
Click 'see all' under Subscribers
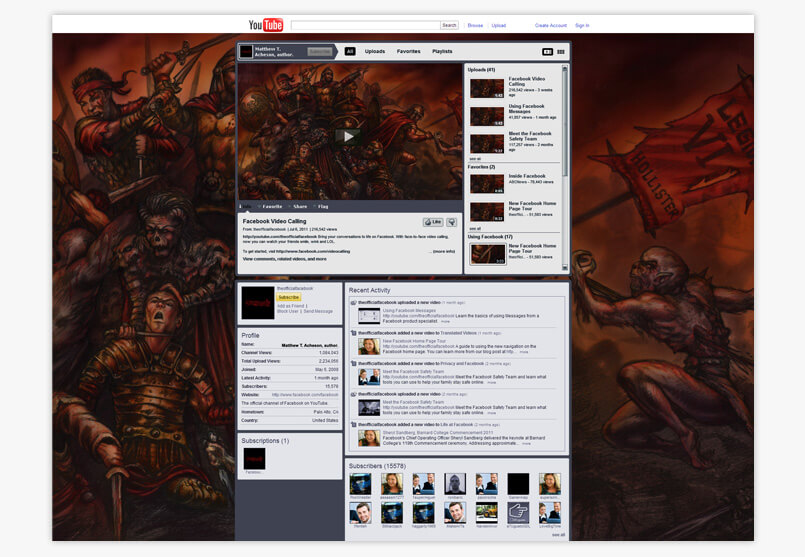(x=558, y=535)
